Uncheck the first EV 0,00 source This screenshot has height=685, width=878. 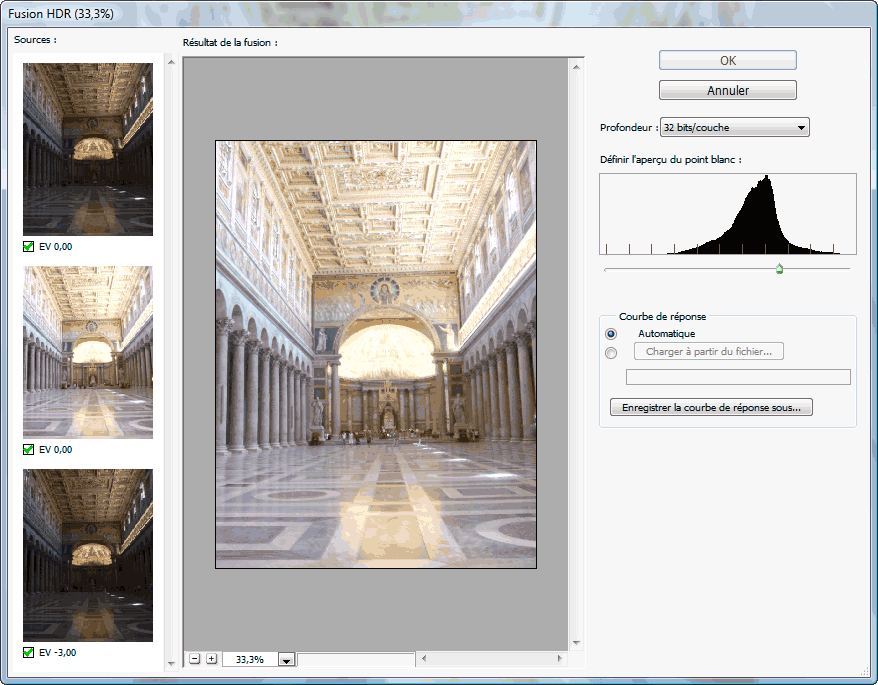pyautogui.click(x=29, y=246)
